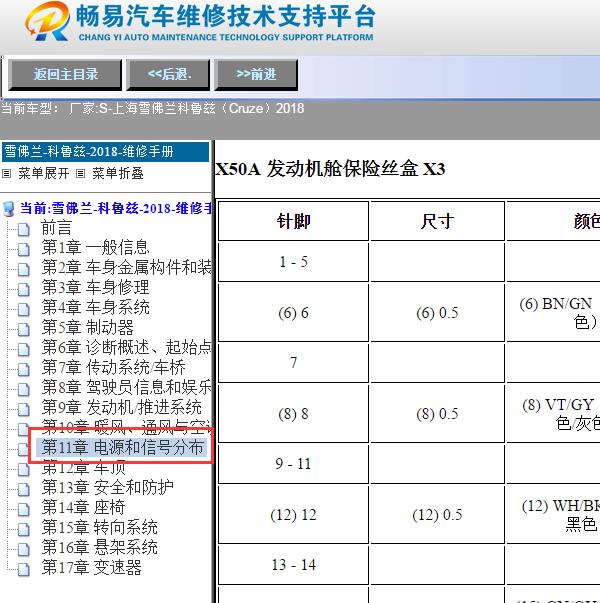600x603 pixels.
Task: Click the size cell "(6) 0.5"
Action: coord(437,313)
